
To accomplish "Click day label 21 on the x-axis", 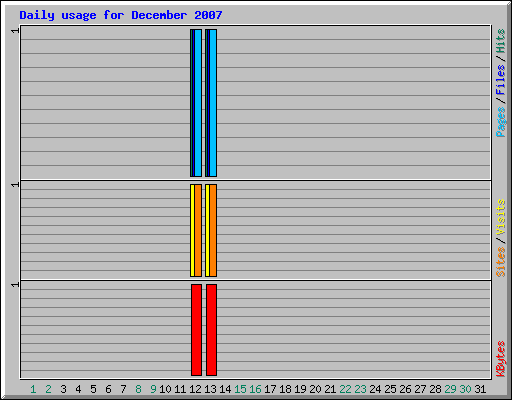I will point(330,389).
